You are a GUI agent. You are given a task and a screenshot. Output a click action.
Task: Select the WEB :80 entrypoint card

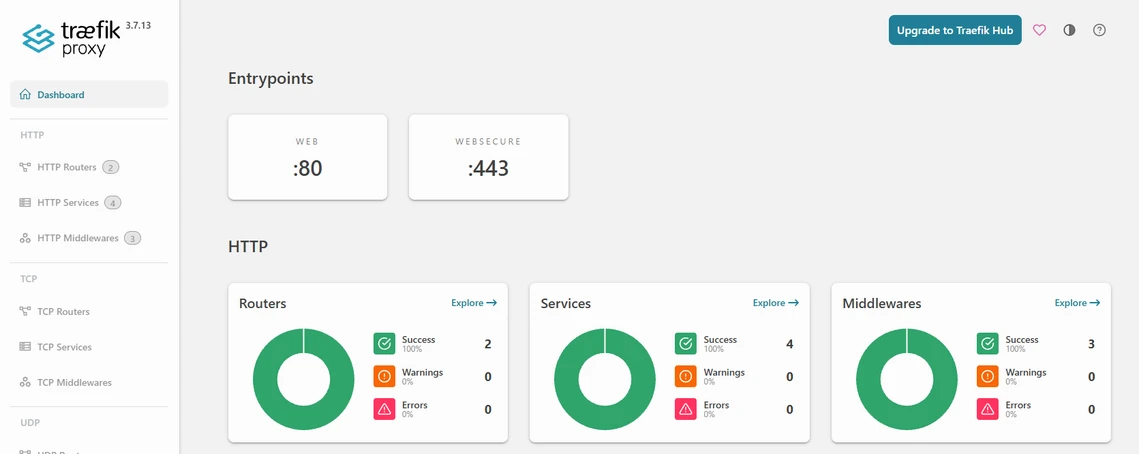click(x=307, y=157)
